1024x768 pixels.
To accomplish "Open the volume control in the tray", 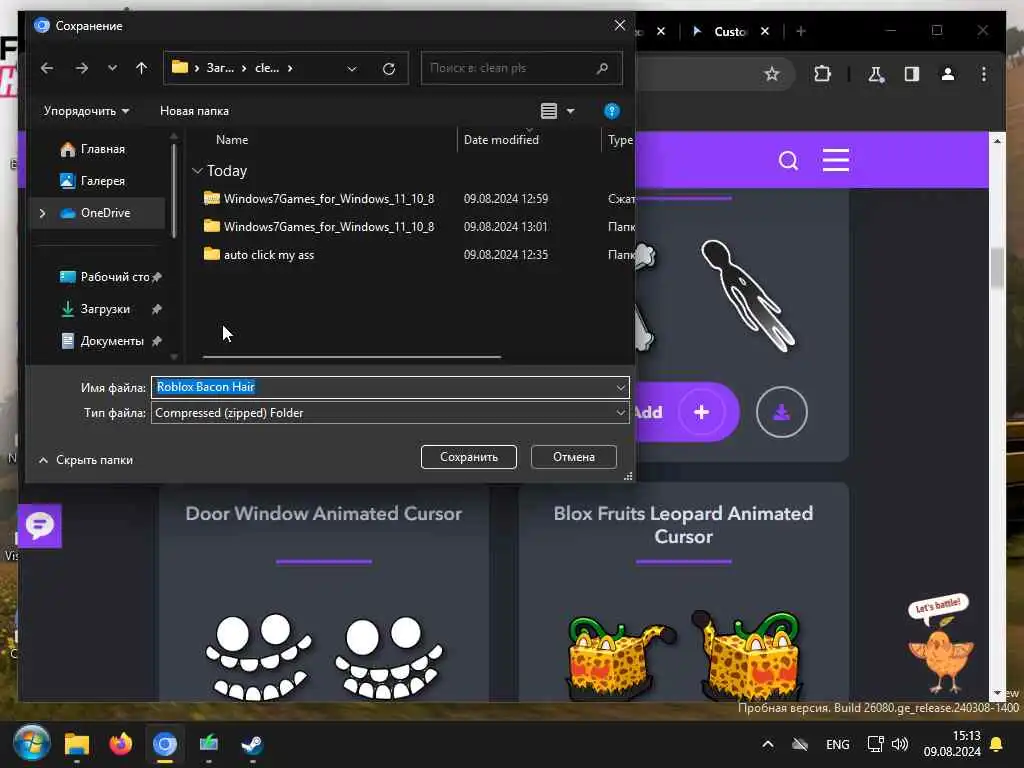I will pos(900,744).
